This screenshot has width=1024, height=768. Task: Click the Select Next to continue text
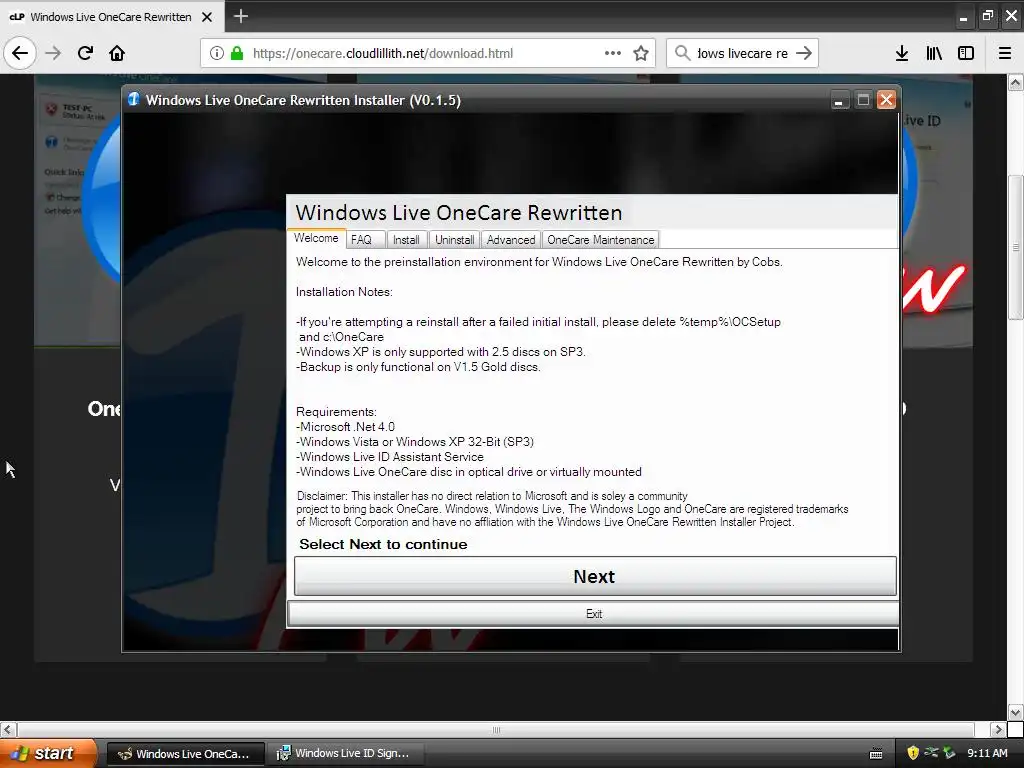pyautogui.click(x=383, y=544)
